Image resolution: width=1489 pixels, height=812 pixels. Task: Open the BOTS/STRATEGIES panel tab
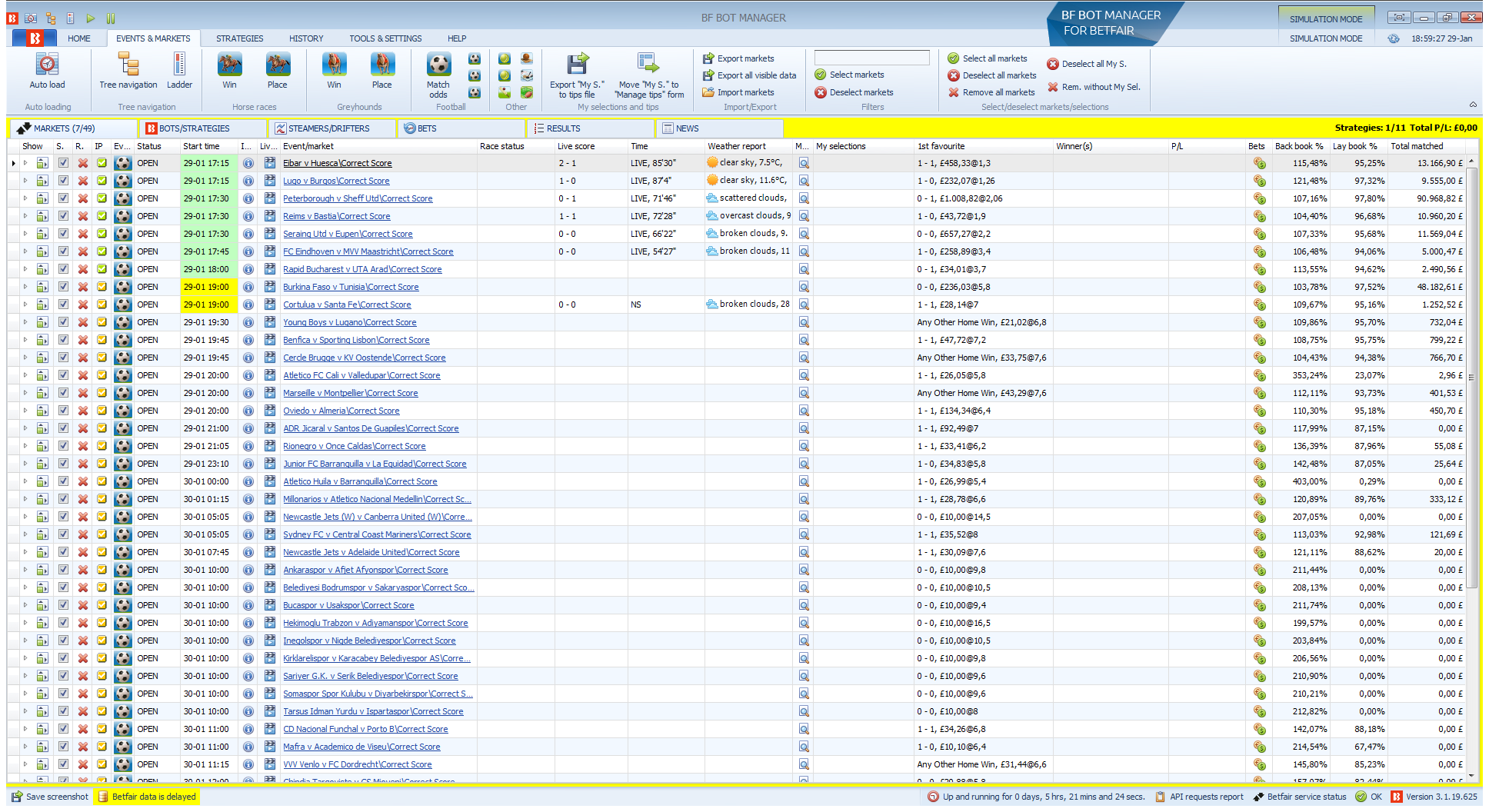(x=203, y=128)
